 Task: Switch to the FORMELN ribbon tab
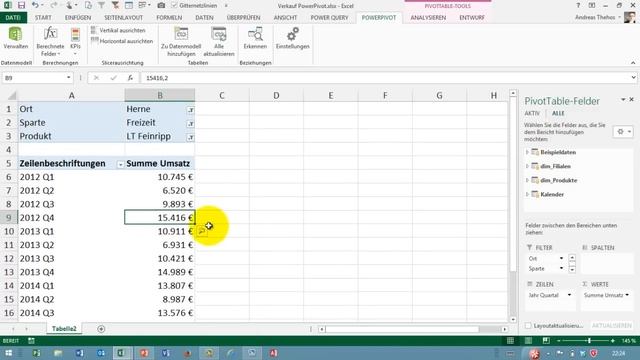pyautogui.click(x=169, y=18)
